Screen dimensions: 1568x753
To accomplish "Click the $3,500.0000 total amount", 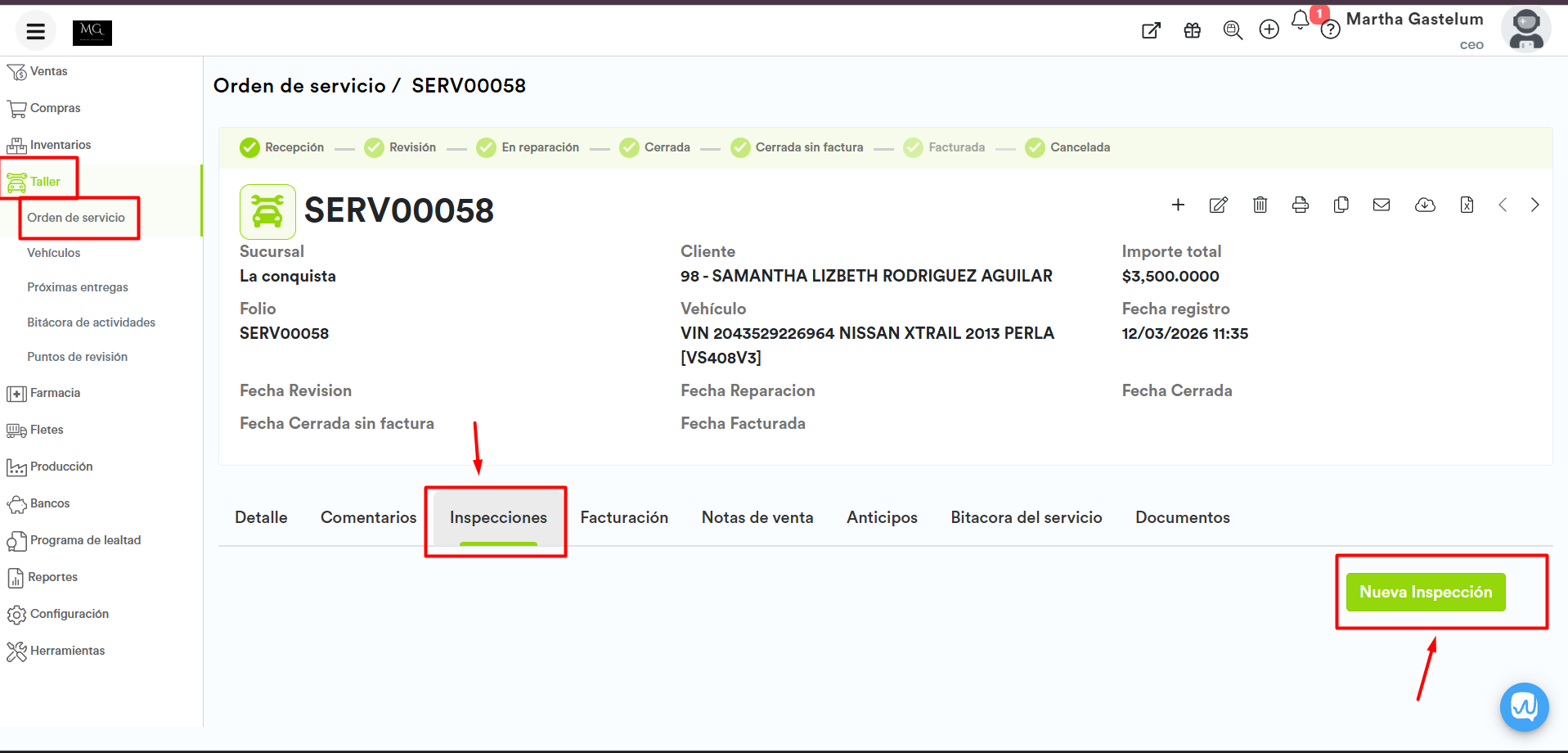I will pyautogui.click(x=1170, y=277).
